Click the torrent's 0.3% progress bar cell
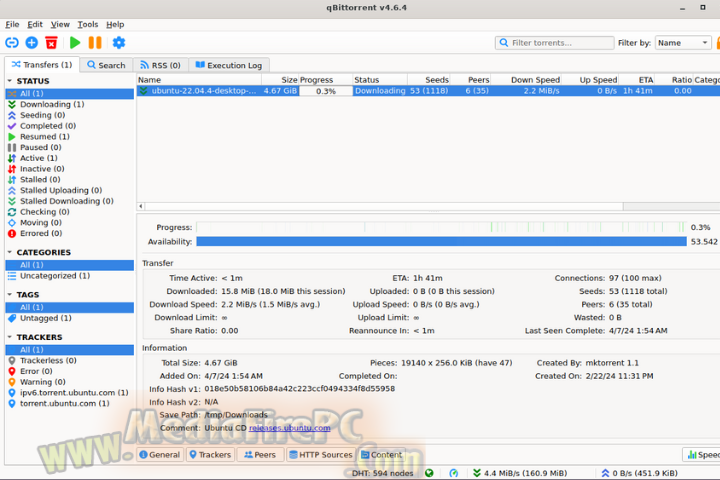Viewport: 720px width, 480px height. [326, 91]
